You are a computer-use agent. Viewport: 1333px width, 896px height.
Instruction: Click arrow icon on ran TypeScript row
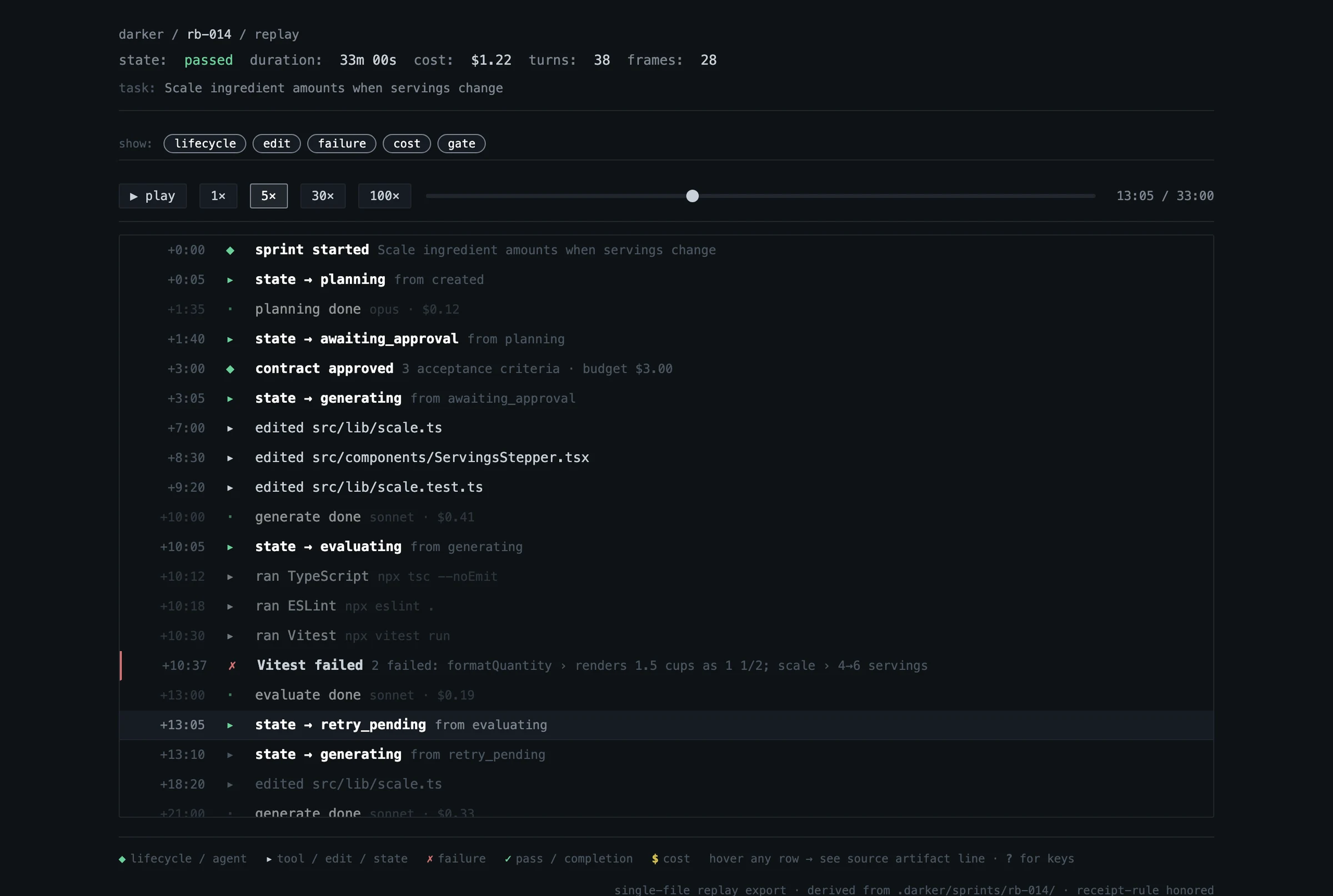(230, 577)
